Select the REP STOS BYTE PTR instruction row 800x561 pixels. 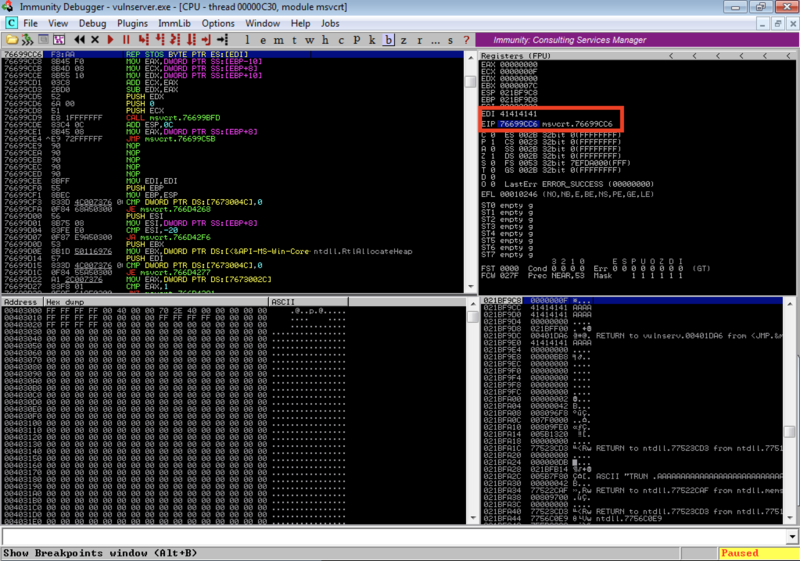pyautogui.click(x=233, y=54)
